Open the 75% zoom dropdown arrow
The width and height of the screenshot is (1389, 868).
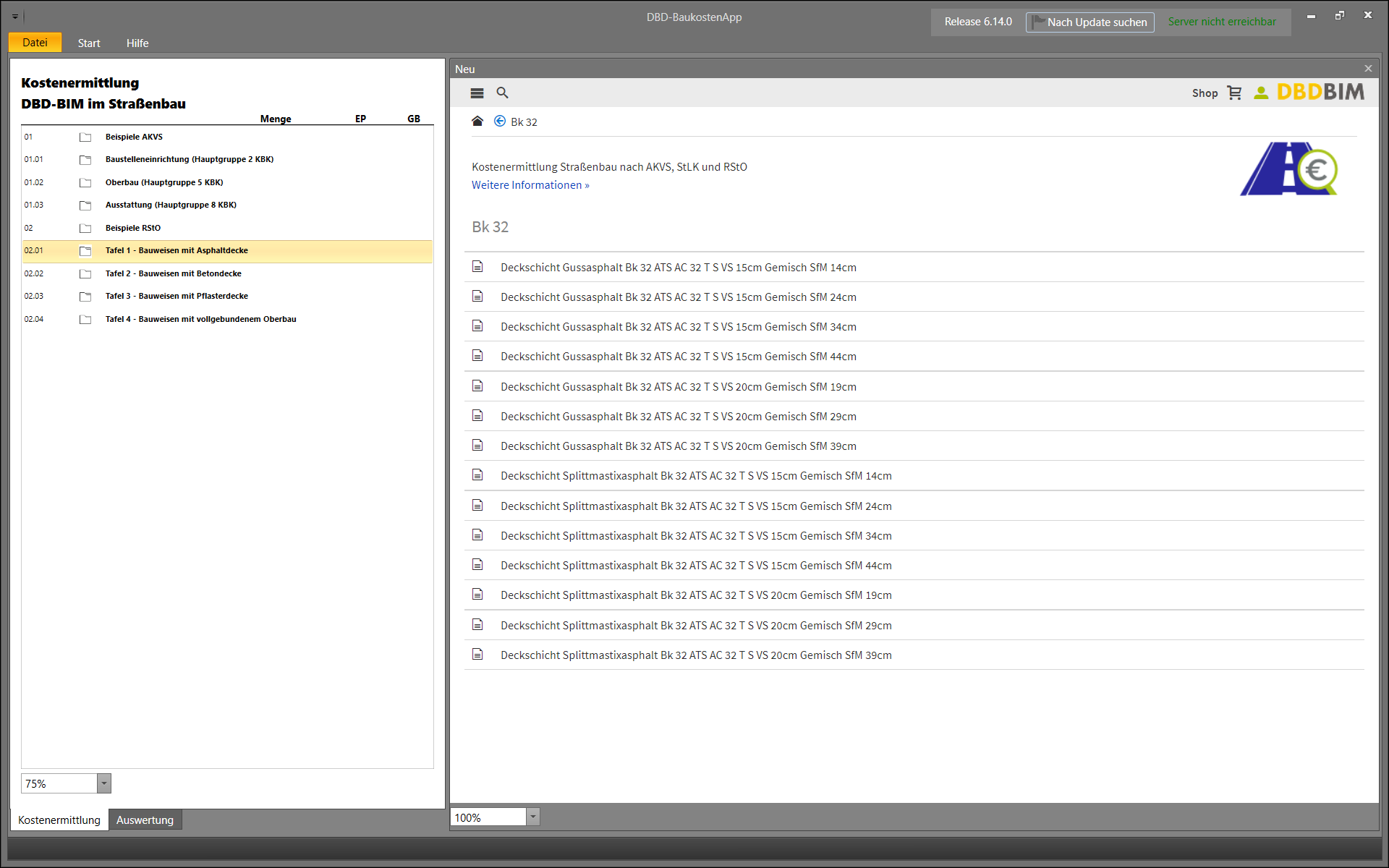[104, 783]
